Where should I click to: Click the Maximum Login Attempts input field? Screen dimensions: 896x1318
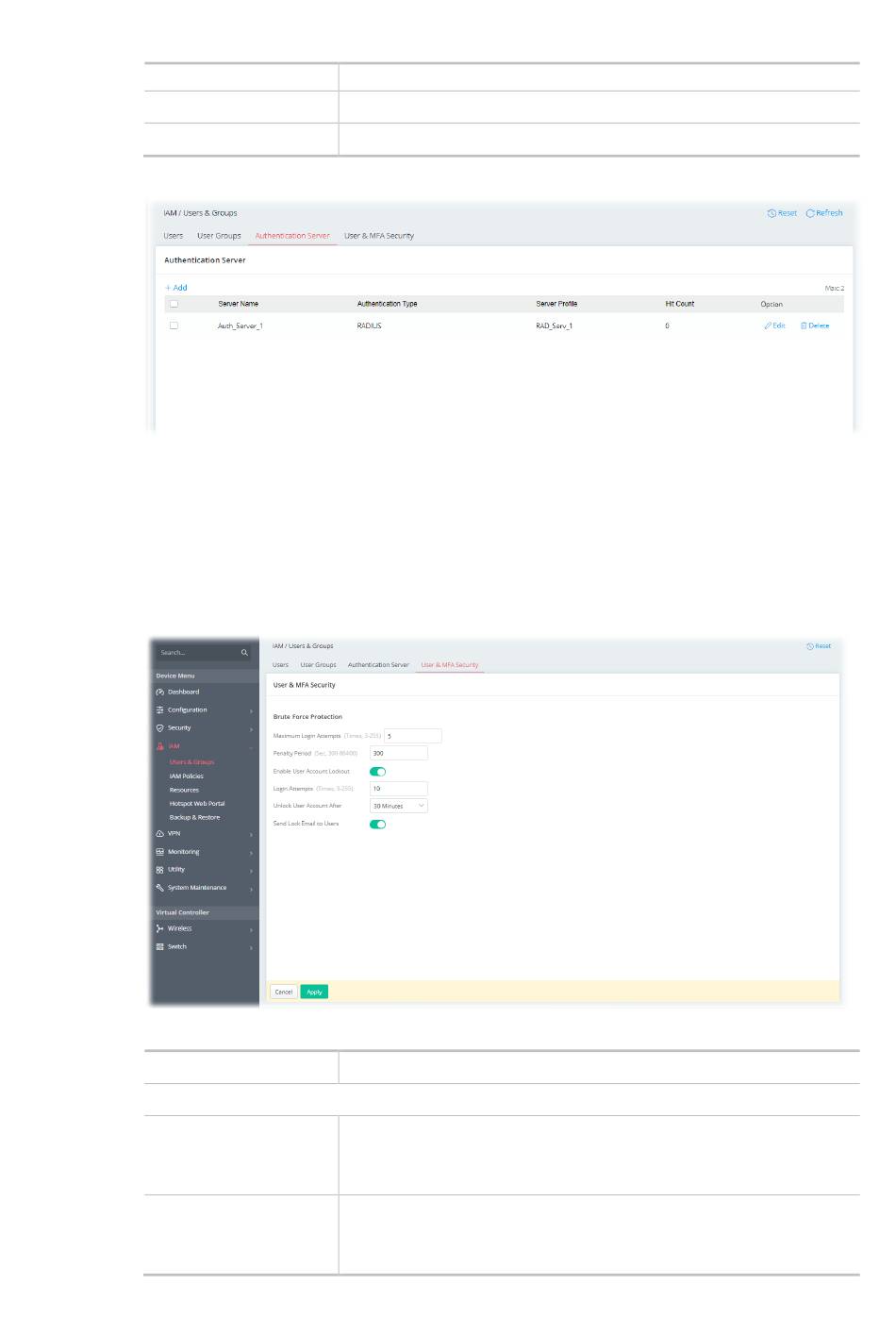tap(413, 736)
